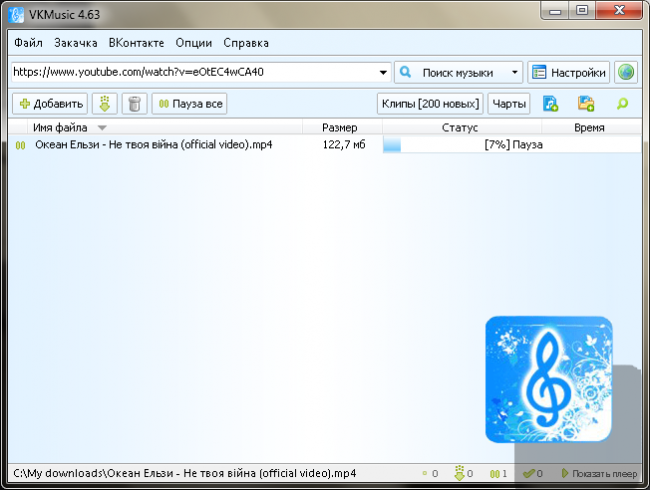Open the ВКонтакте menu

[136, 43]
